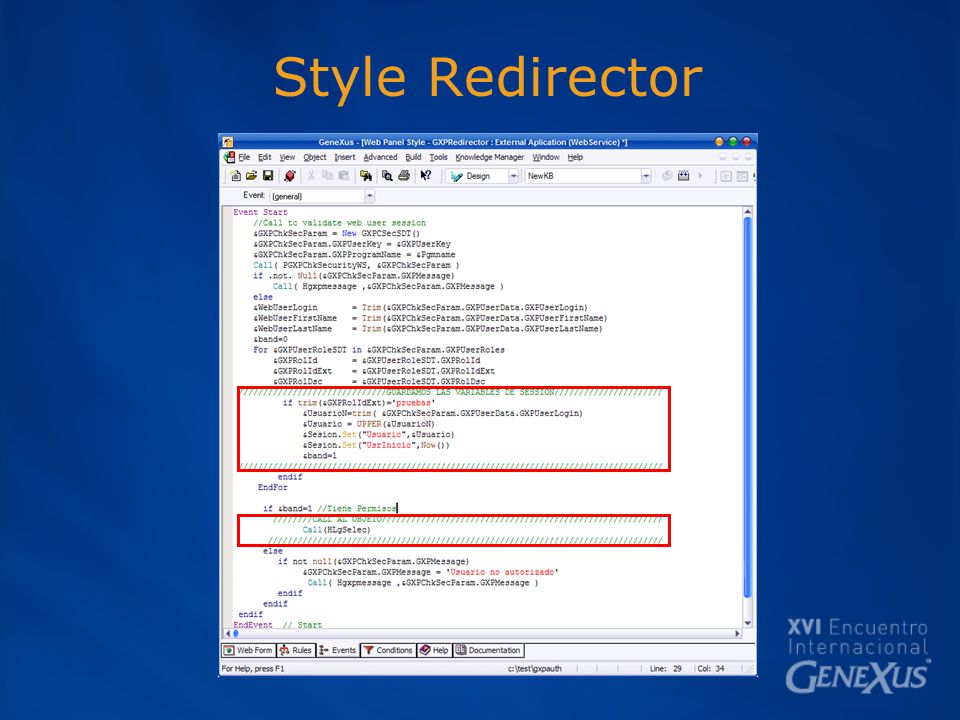960x720 pixels.
Task: Open the Tools menu
Action: pos(438,157)
